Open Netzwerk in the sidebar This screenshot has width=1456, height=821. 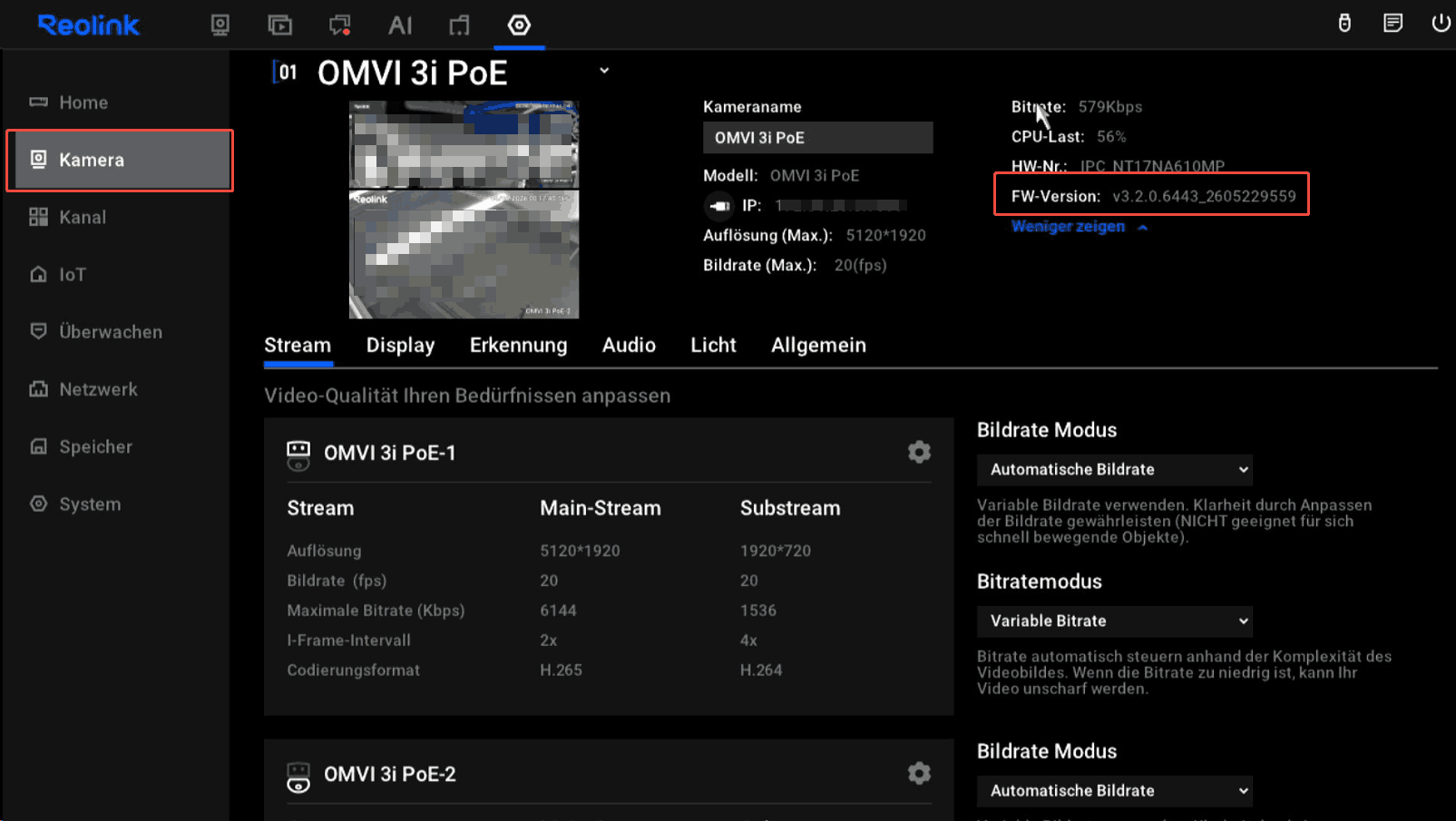118,389
